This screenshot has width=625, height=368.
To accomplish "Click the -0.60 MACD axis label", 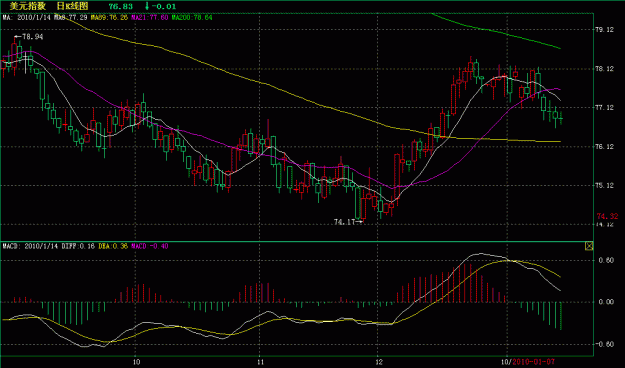I will [605, 344].
